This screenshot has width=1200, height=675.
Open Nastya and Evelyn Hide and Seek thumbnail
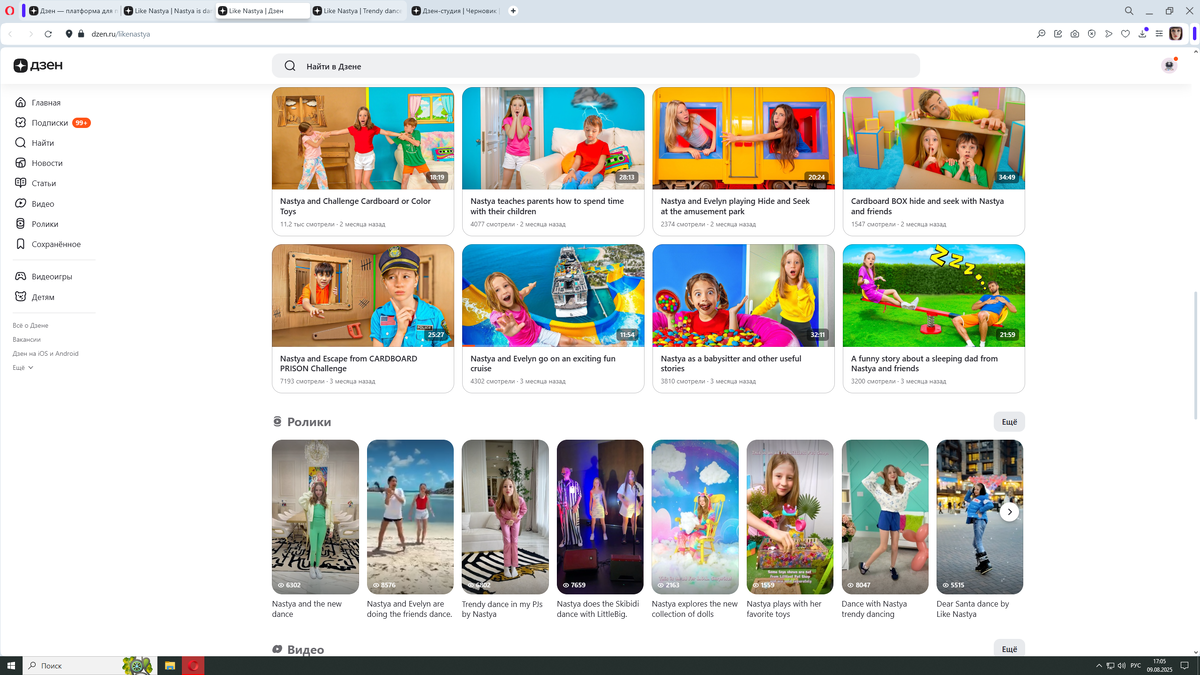(744, 138)
